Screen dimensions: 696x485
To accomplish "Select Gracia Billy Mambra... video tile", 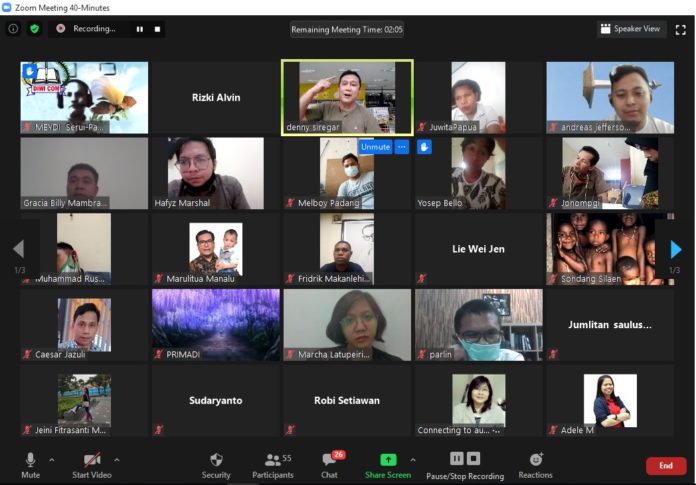I will 84,173.
